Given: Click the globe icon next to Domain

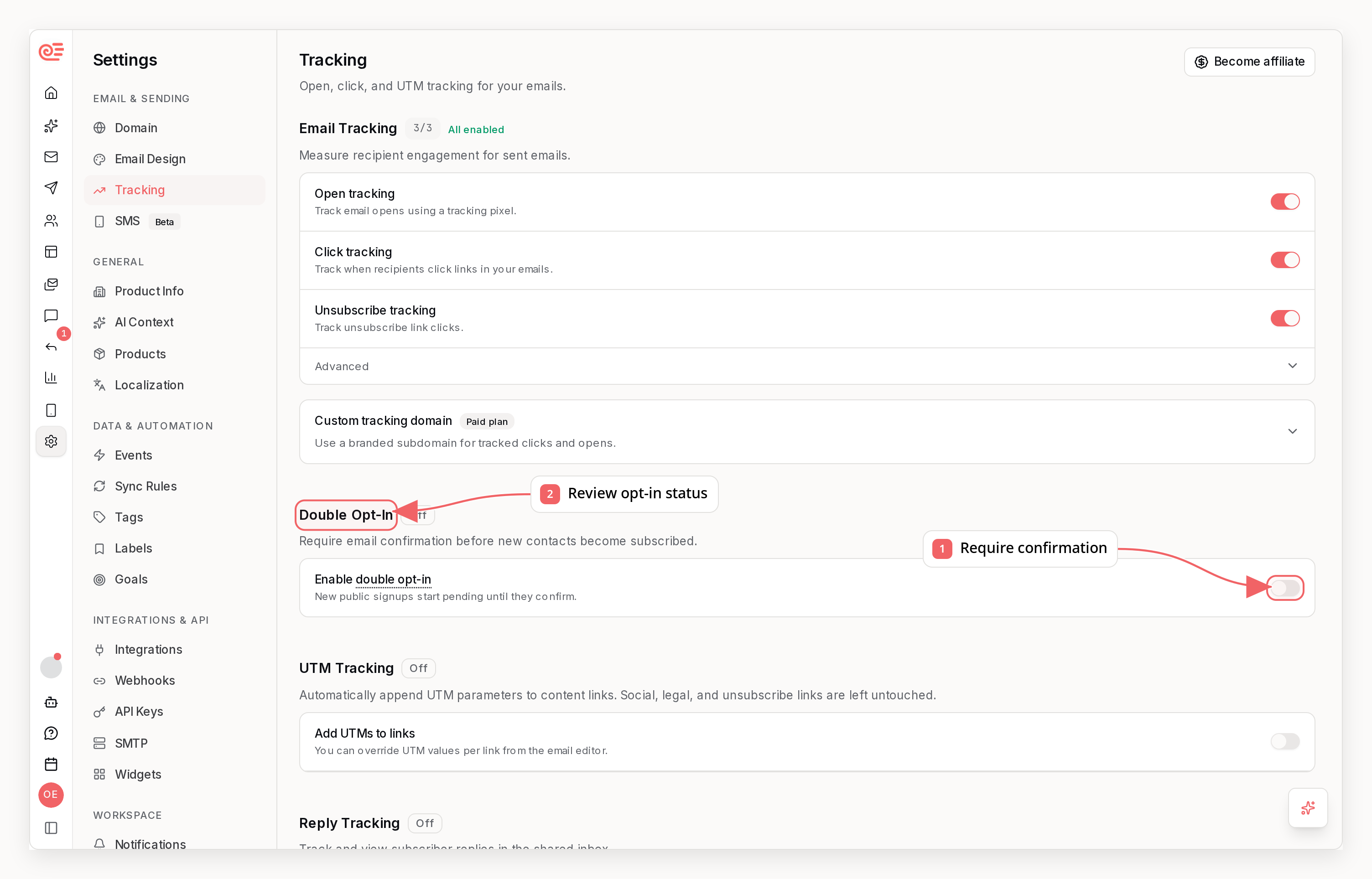Looking at the screenshot, I should [99, 128].
